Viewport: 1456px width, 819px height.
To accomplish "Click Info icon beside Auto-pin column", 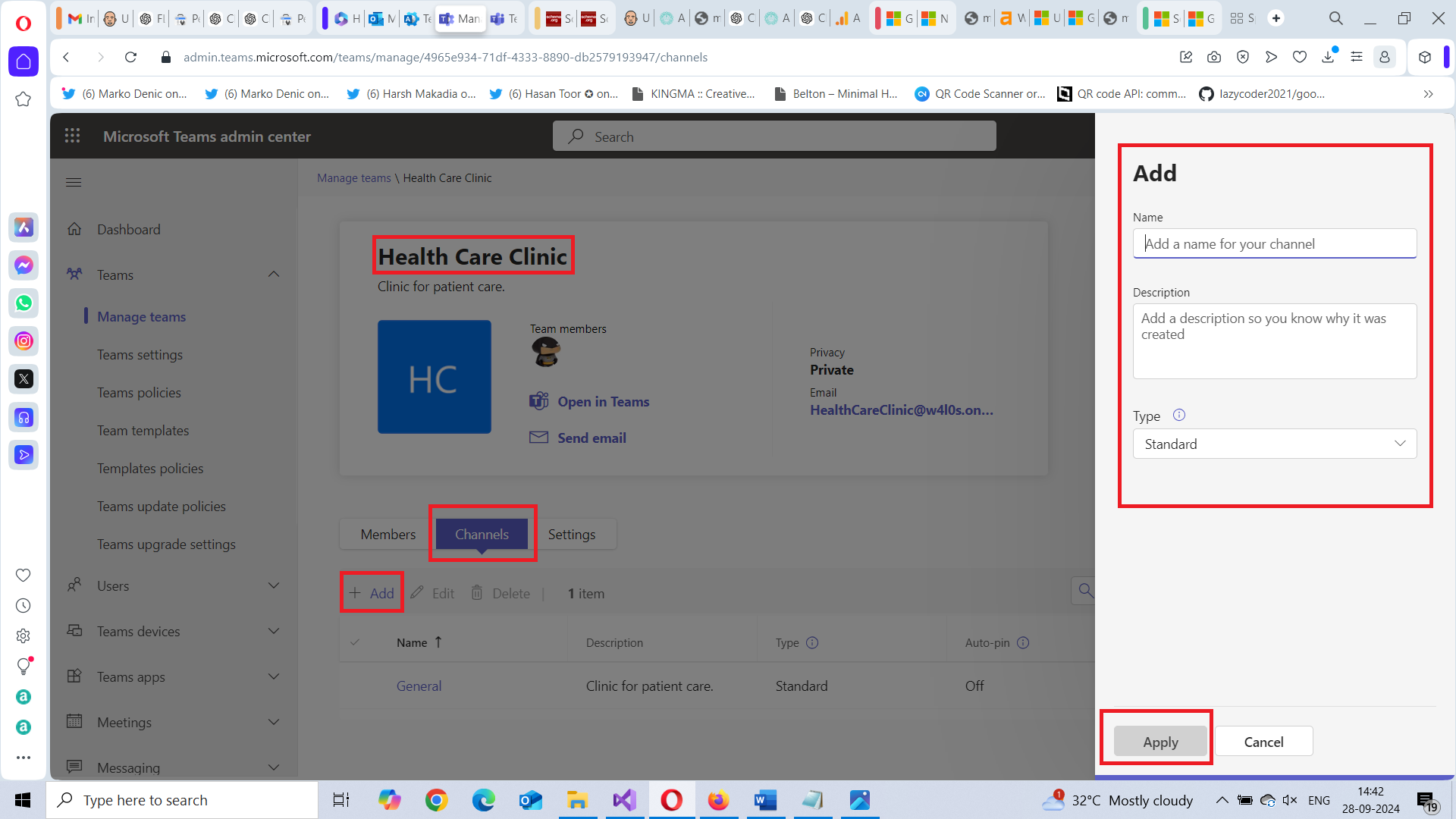I will [1023, 642].
